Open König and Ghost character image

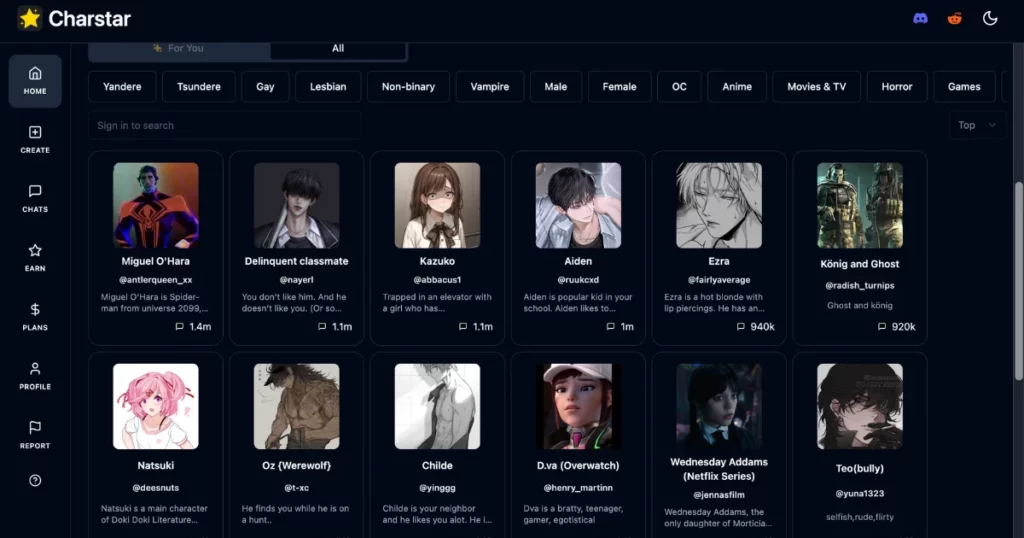point(859,206)
